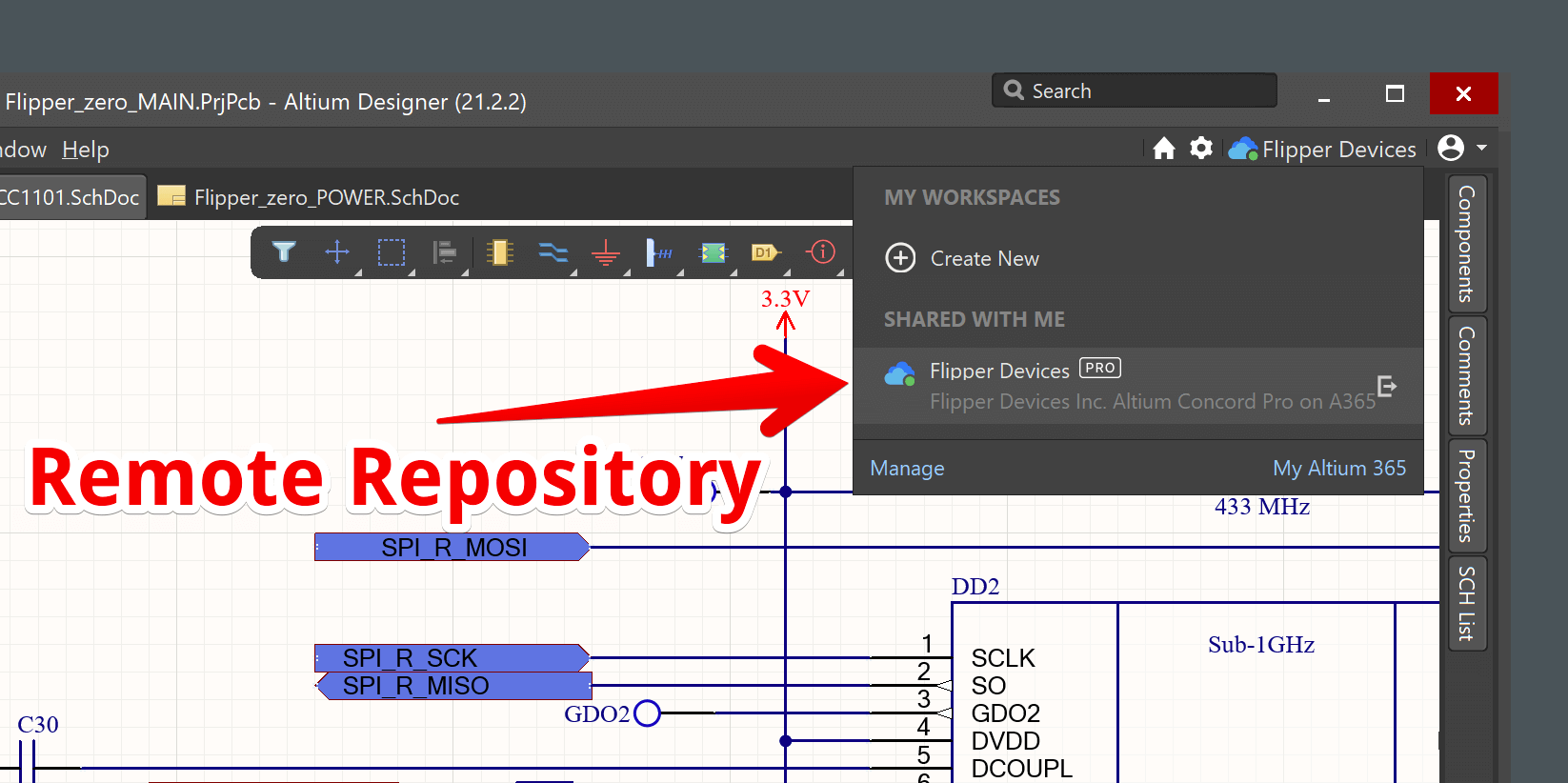The image size is (1568, 783).
Task: Click the place sheet symbol icon
Action: (714, 252)
